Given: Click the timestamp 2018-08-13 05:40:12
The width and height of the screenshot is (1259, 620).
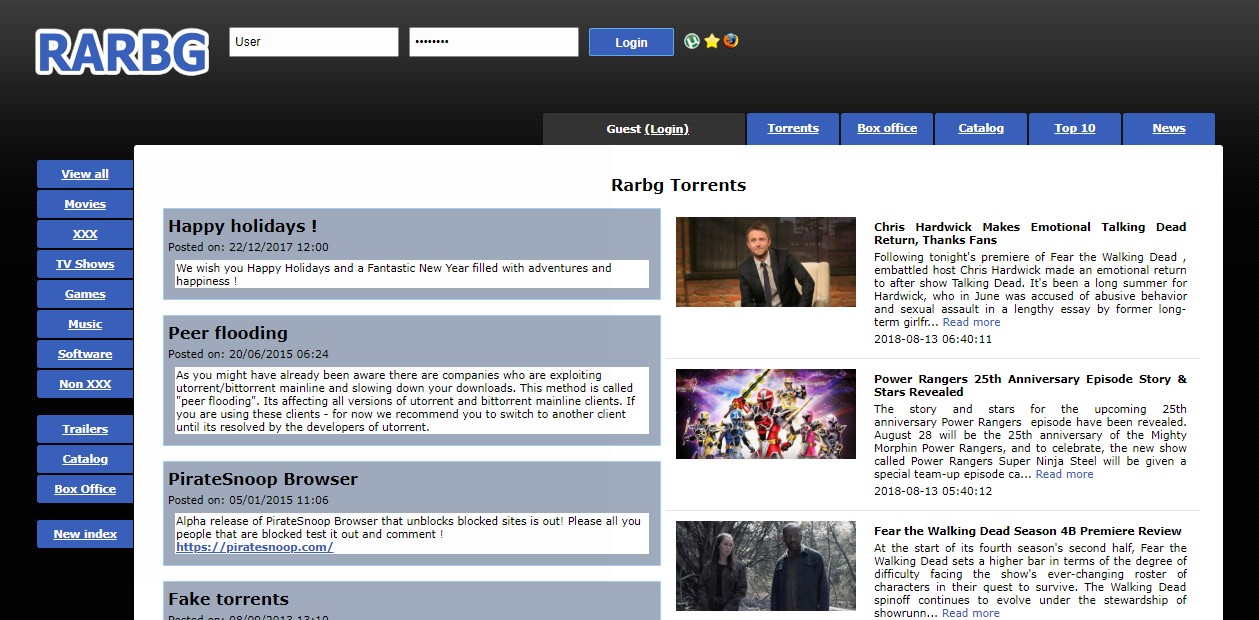Looking at the screenshot, I should pyautogui.click(x=933, y=491).
